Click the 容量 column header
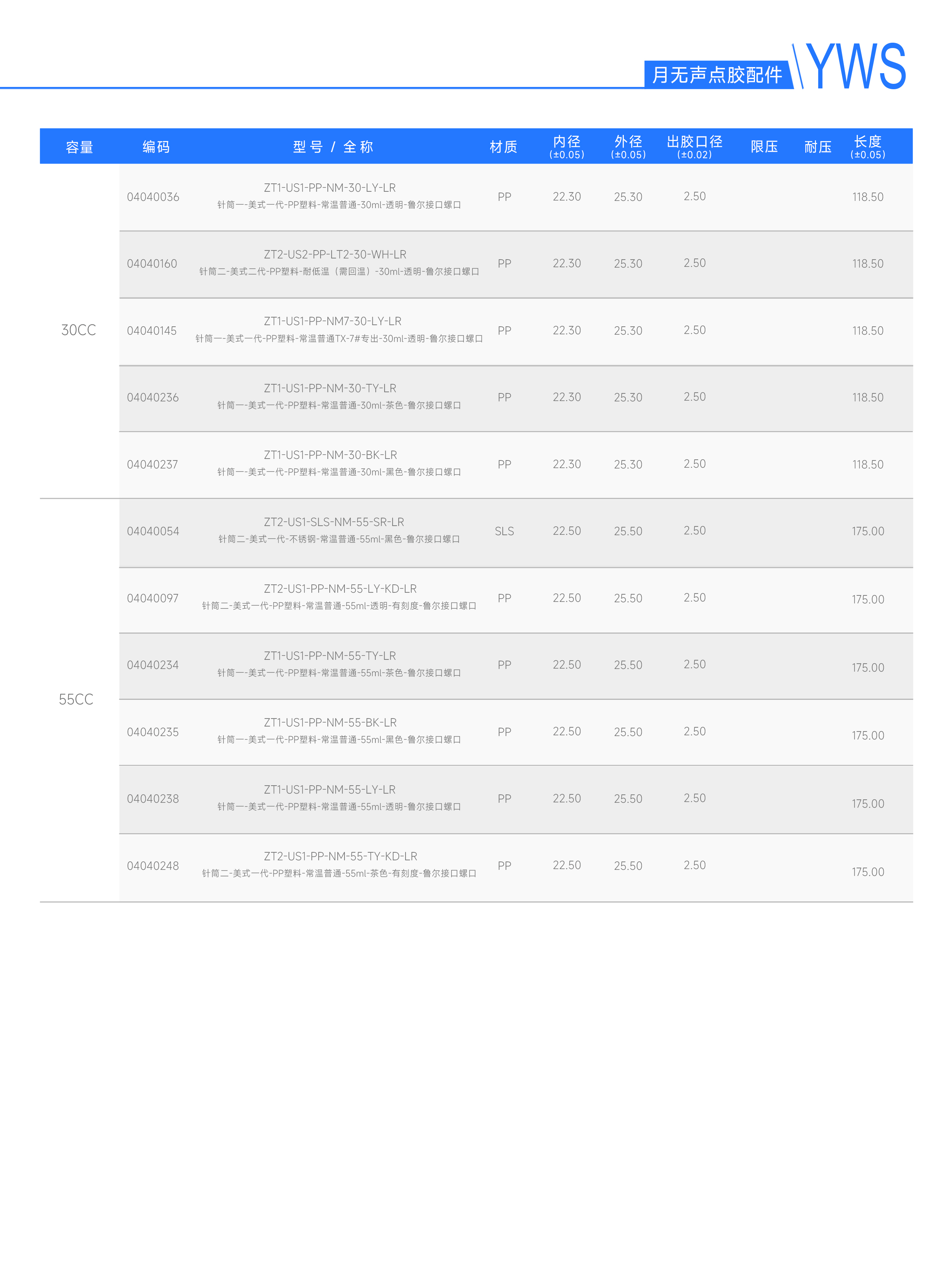The image size is (952, 1283). point(79,147)
